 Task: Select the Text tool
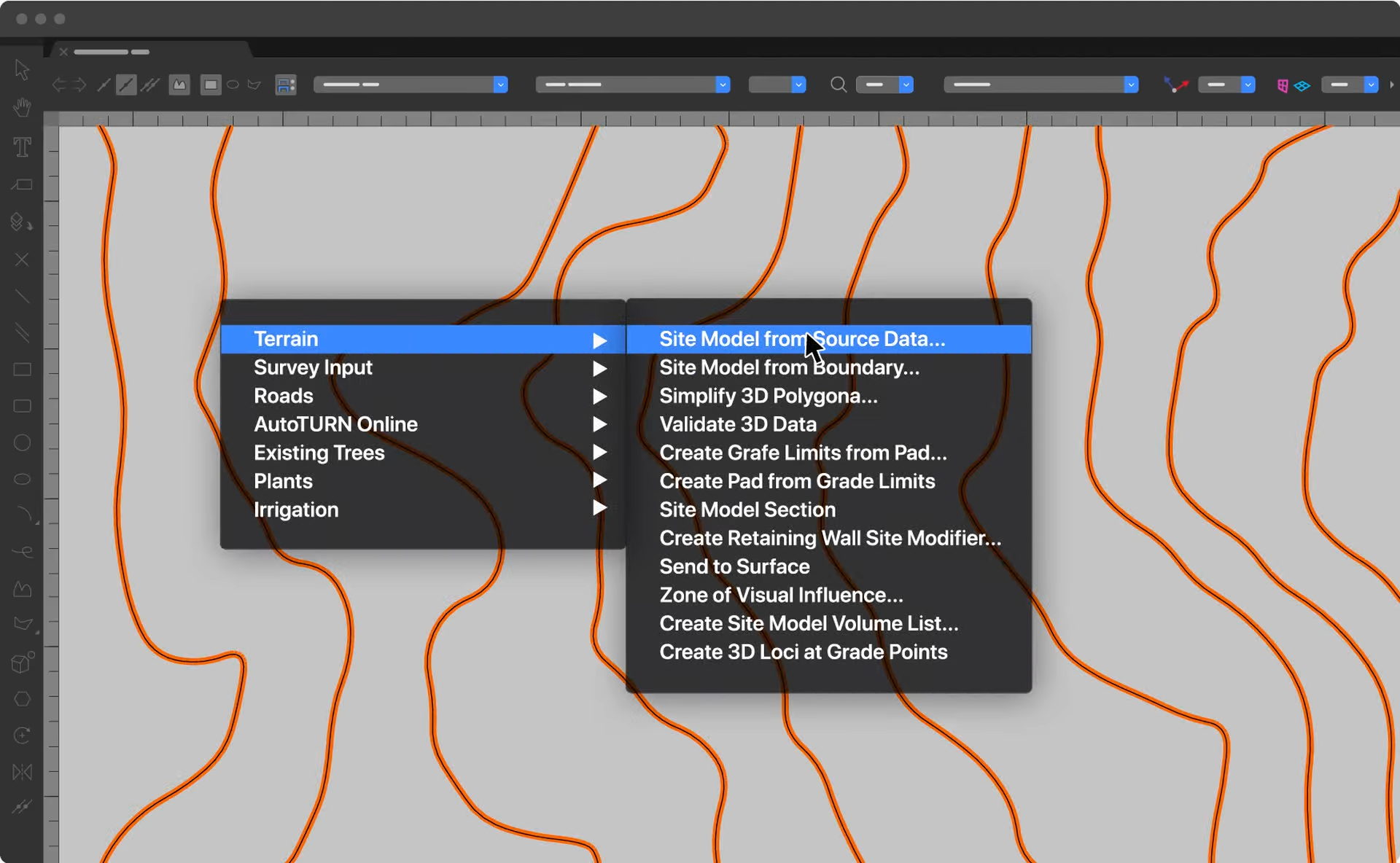pos(22,147)
